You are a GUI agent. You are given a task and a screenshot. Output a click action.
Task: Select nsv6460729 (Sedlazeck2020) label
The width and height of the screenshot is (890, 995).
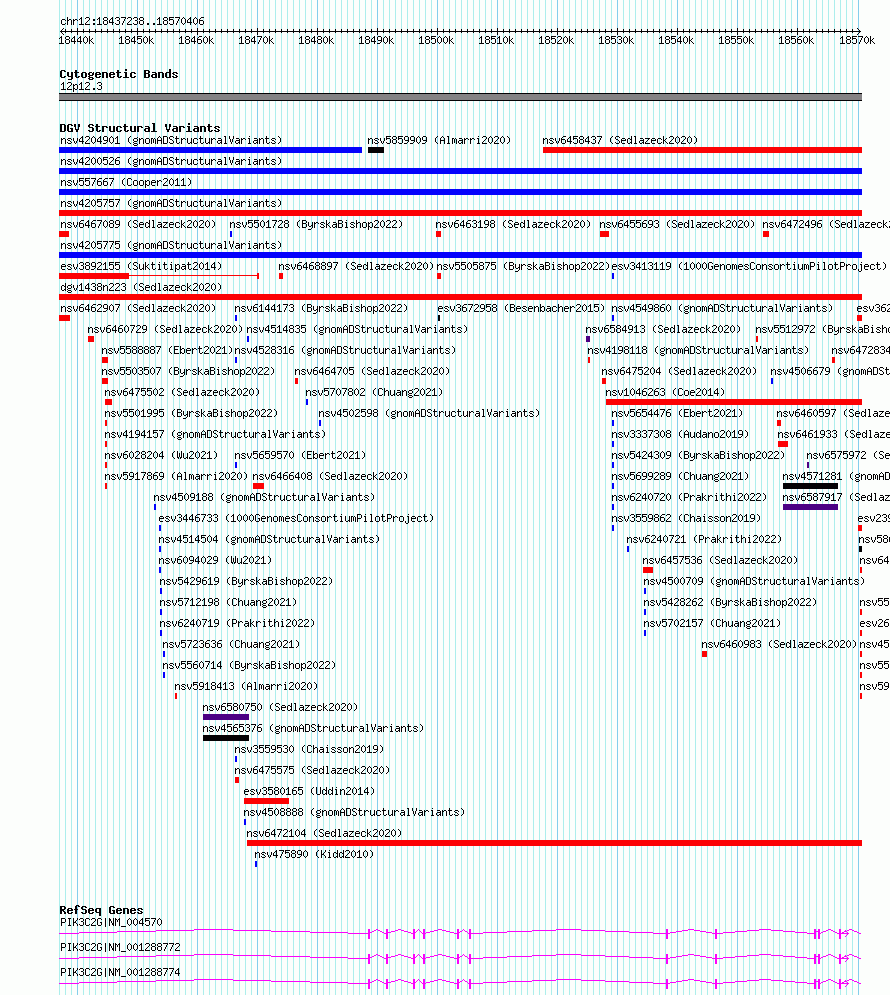165,329
